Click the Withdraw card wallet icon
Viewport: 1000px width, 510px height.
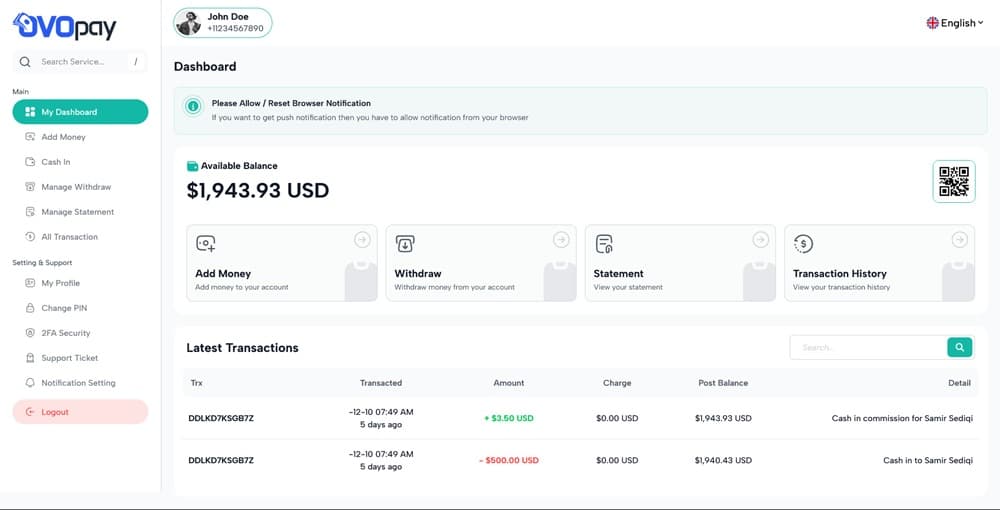coord(405,244)
